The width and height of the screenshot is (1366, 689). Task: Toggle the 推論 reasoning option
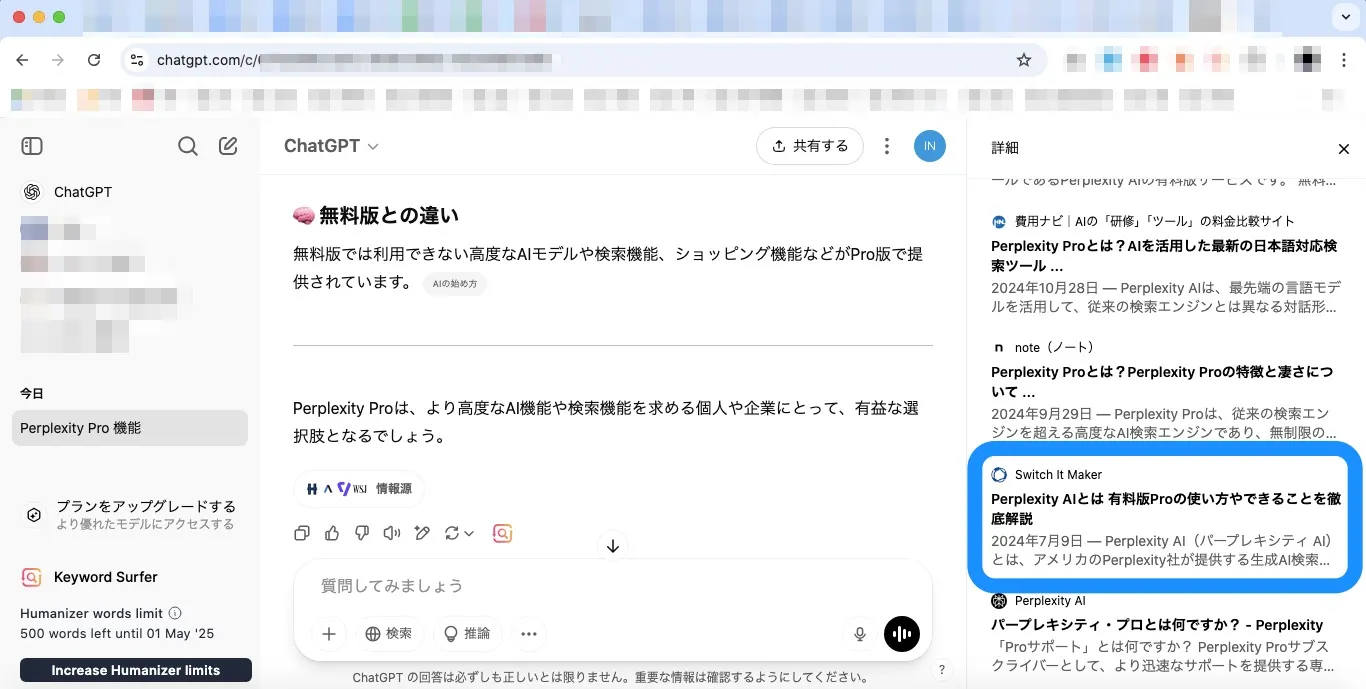(467, 633)
